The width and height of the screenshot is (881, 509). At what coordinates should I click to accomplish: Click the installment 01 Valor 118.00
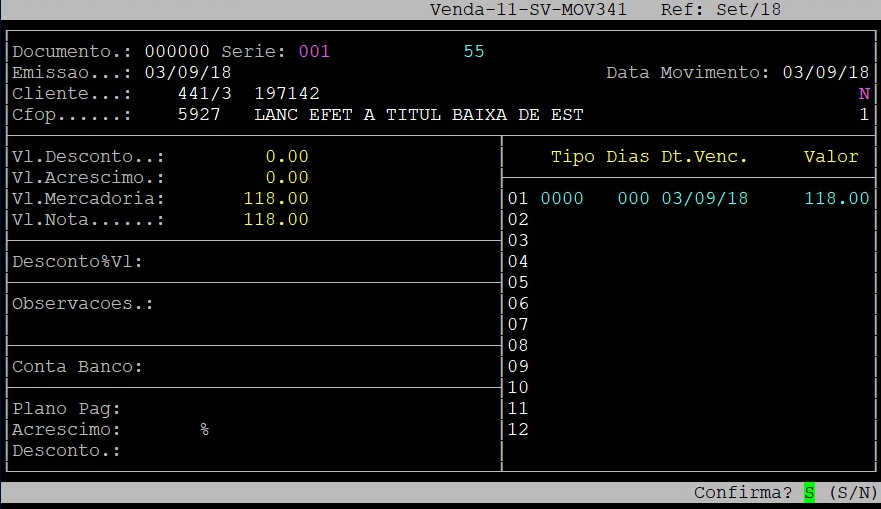click(836, 199)
